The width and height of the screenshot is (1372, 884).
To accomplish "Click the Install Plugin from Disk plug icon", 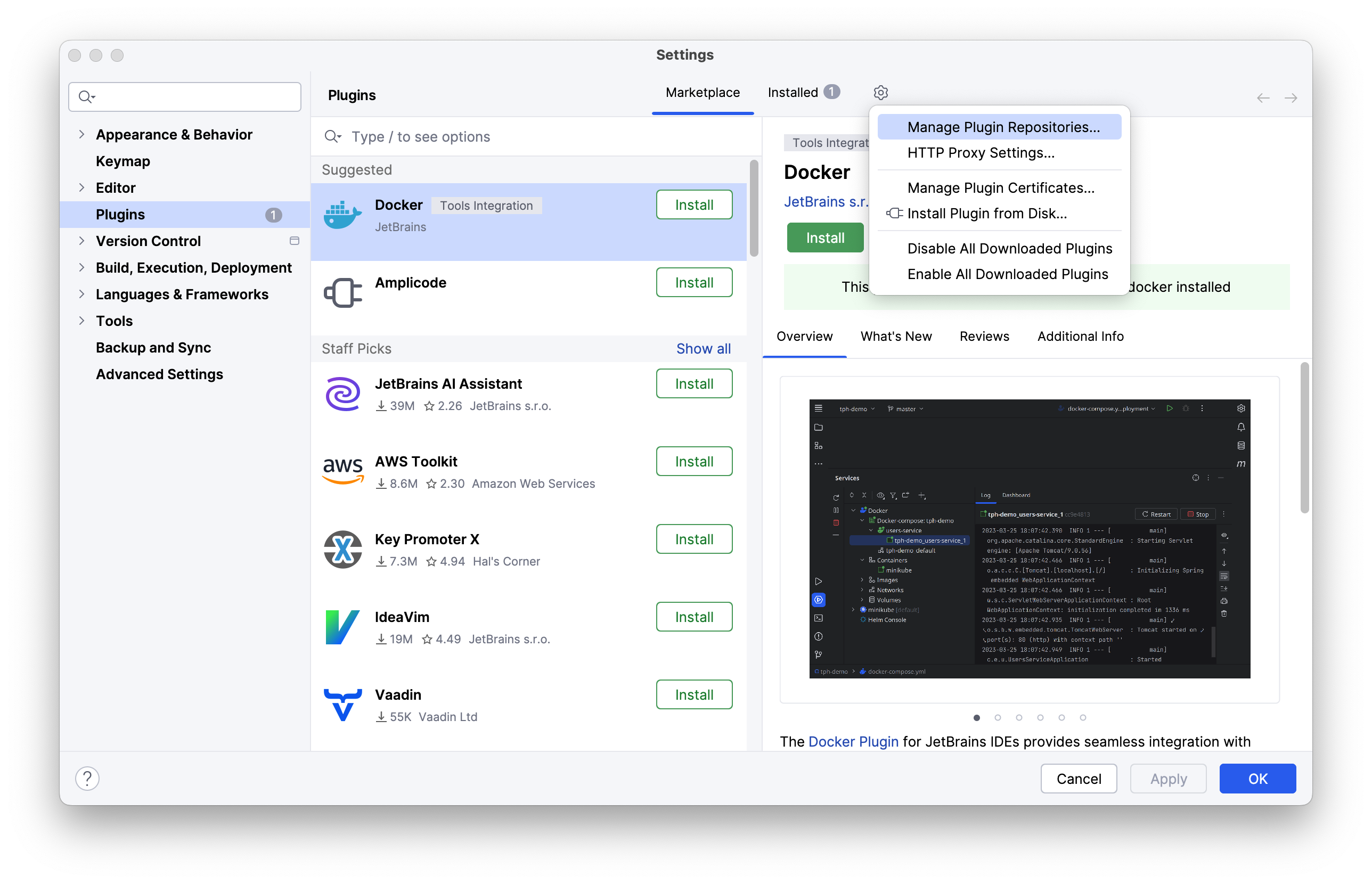I will [x=894, y=214].
